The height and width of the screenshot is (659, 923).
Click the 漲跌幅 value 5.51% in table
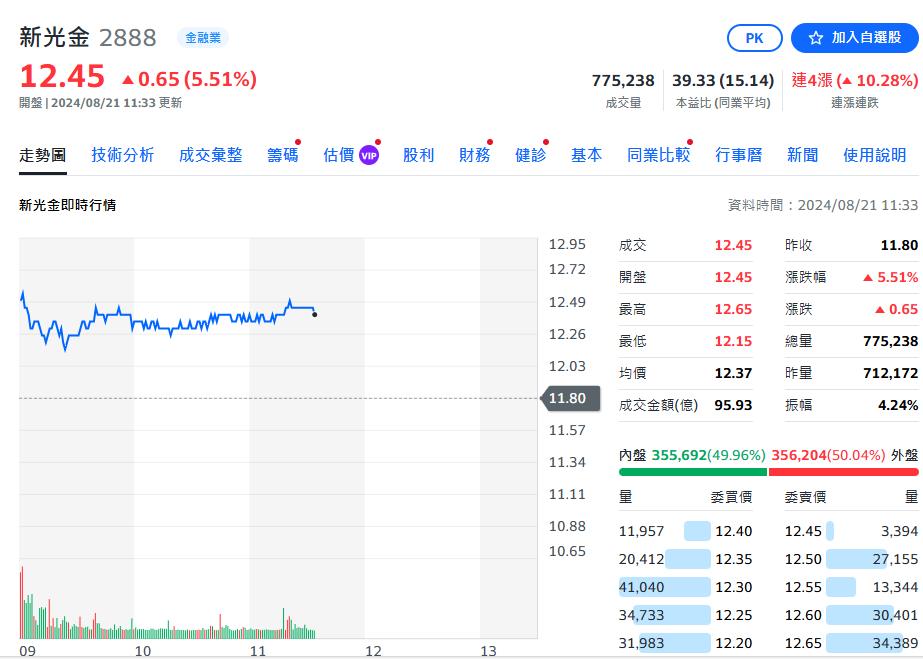[x=891, y=277]
